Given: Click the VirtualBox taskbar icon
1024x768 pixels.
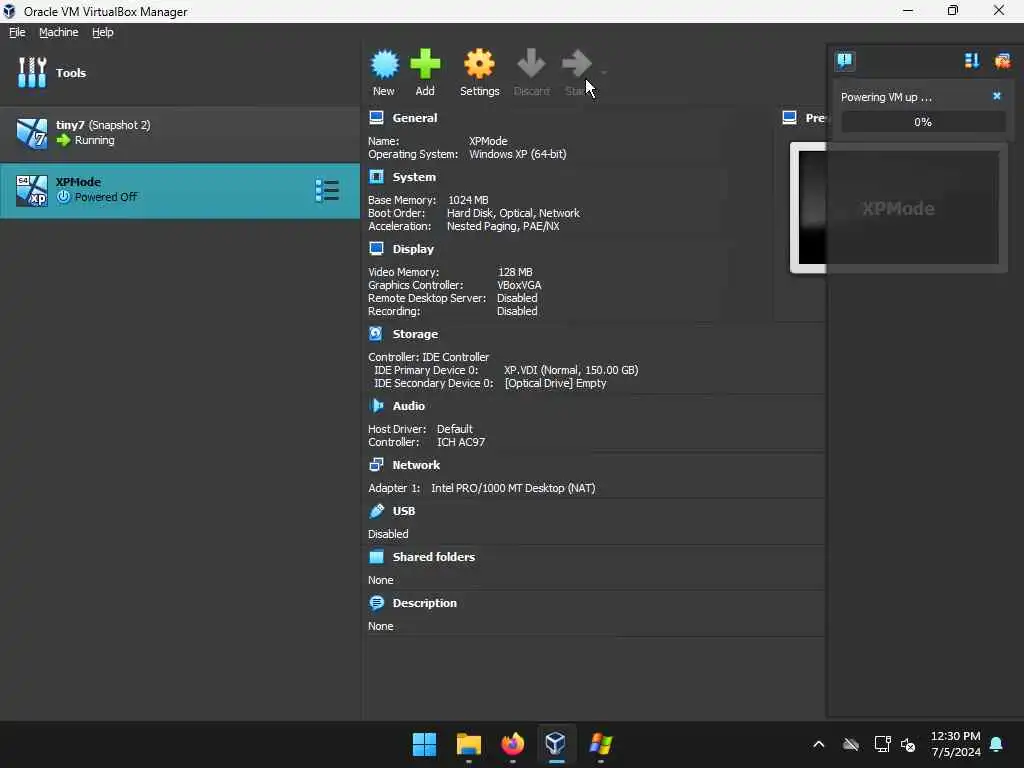Looking at the screenshot, I should [x=556, y=744].
